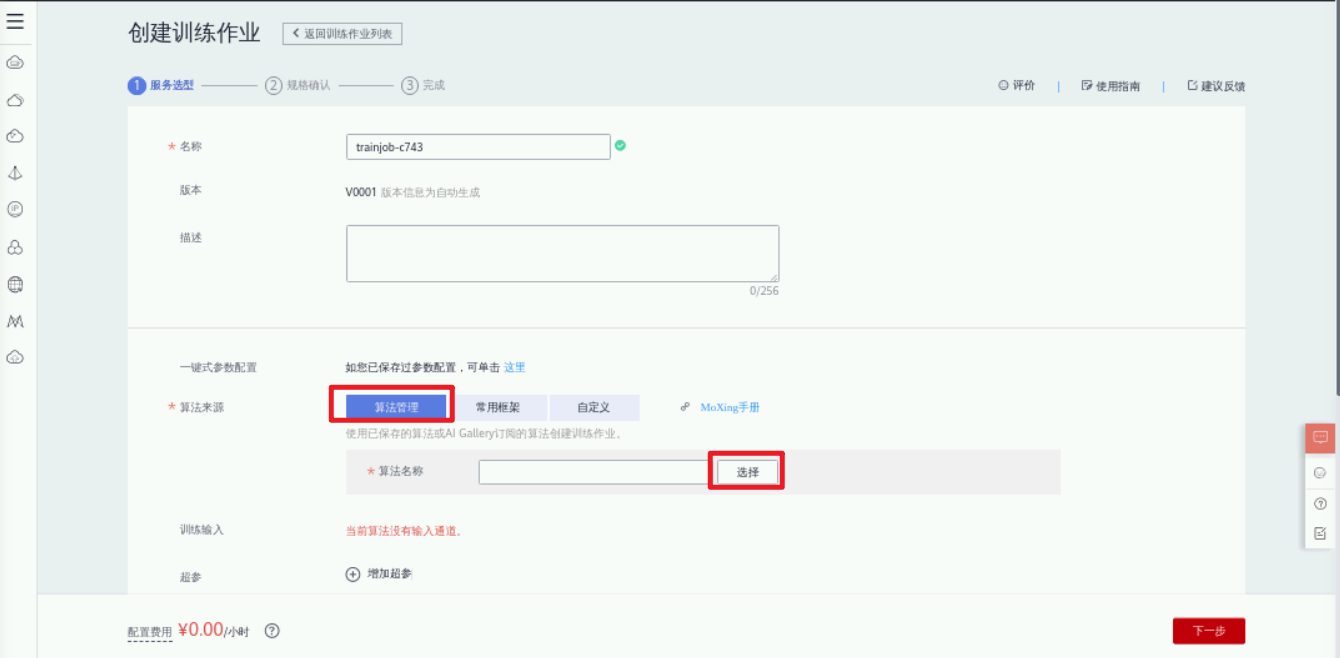Click the smiley face floating icon
The width and height of the screenshot is (1340, 658).
[x=1320, y=473]
